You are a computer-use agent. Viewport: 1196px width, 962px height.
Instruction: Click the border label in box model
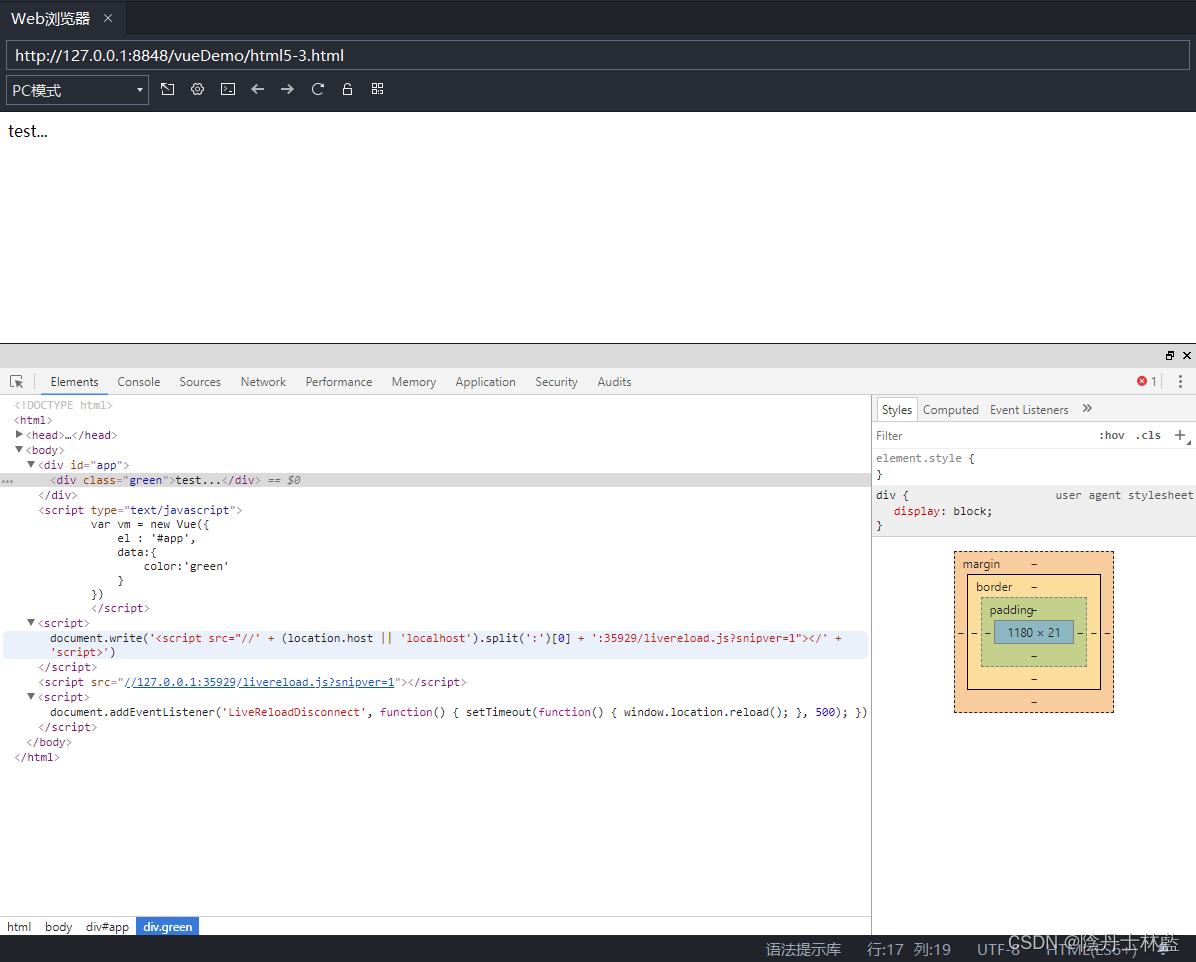coord(994,587)
